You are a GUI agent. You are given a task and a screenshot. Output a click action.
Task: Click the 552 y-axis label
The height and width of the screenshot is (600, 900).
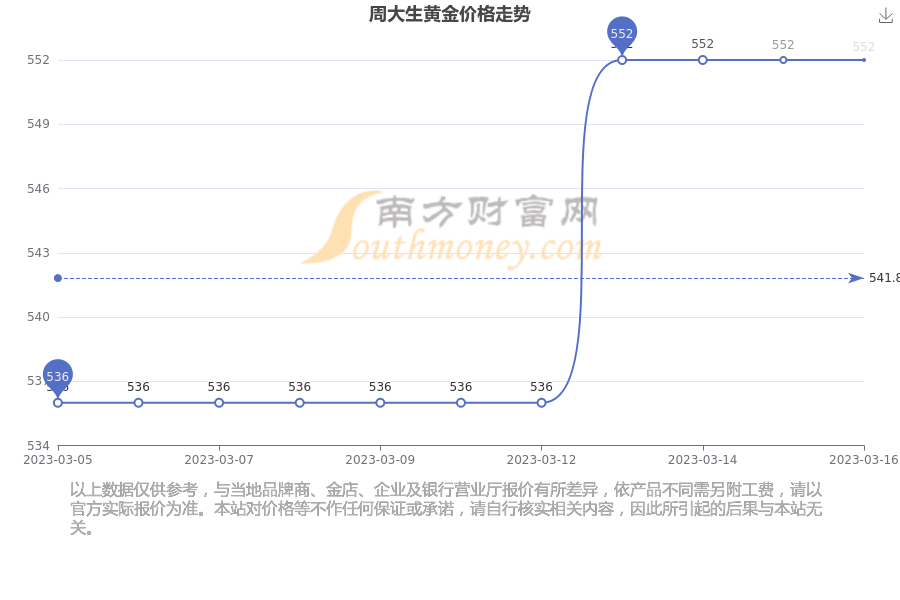(38, 60)
